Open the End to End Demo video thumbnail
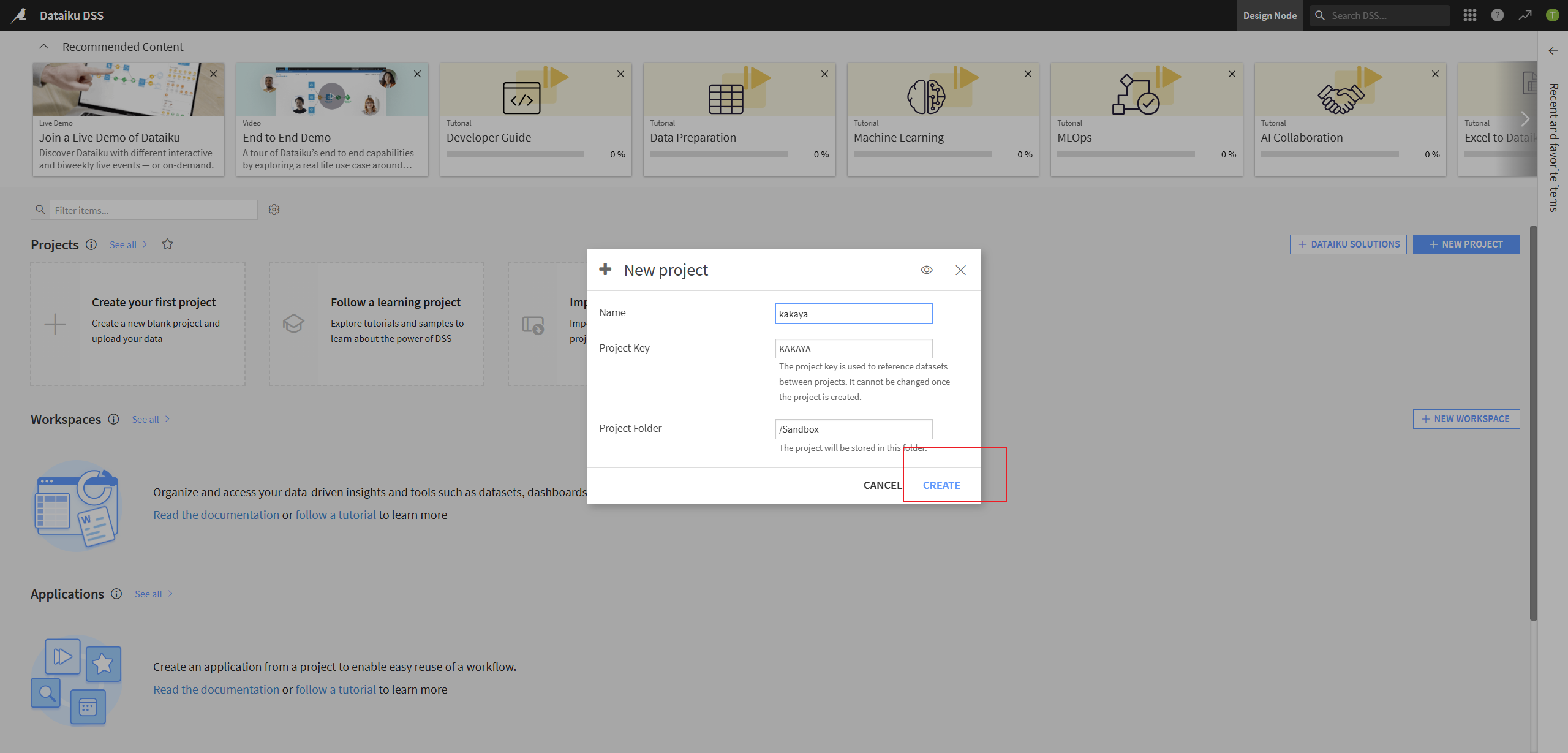The width and height of the screenshot is (1568, 753). coord(332,89)
